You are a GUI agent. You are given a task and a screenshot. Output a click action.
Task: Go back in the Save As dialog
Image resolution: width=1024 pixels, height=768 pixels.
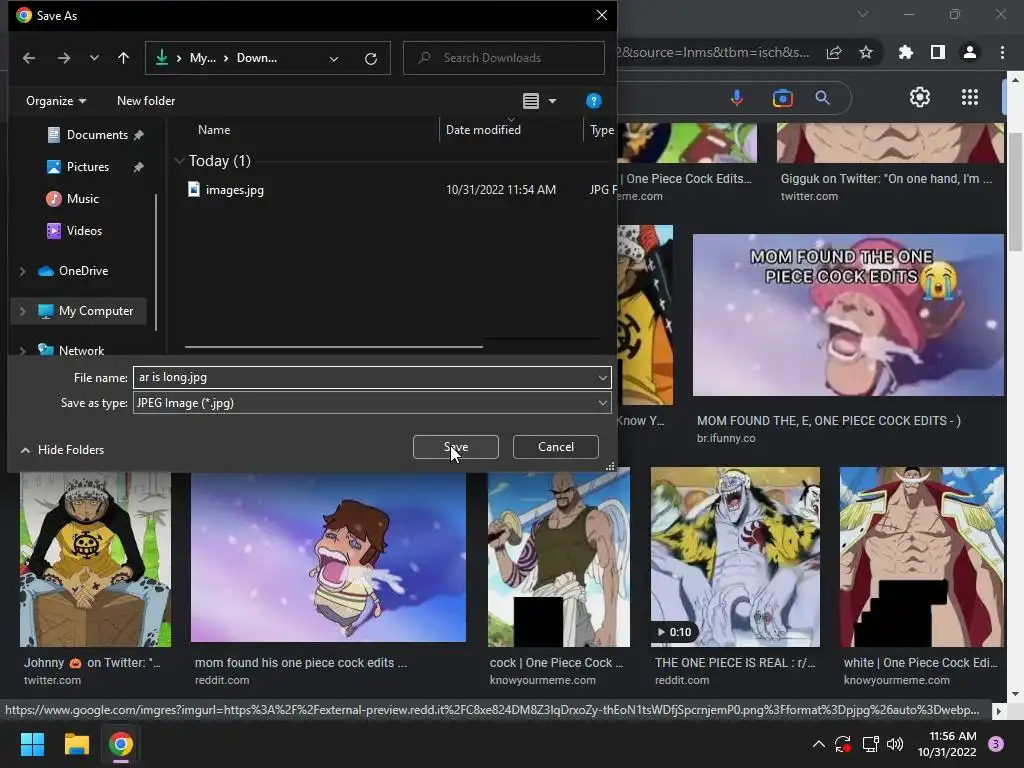point(29,58)
